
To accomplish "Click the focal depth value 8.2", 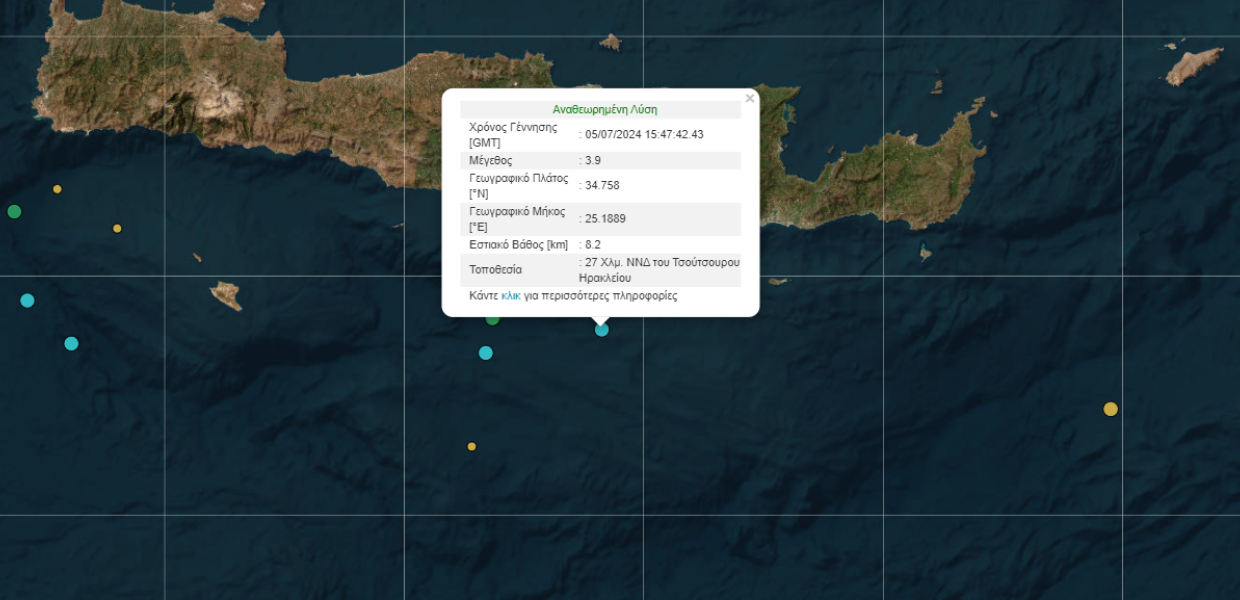I will point(593,244).
